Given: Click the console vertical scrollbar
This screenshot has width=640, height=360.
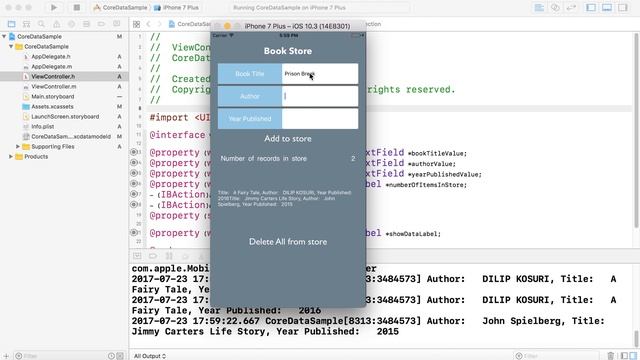Looking at the screenshot, I should click(636, 338).
